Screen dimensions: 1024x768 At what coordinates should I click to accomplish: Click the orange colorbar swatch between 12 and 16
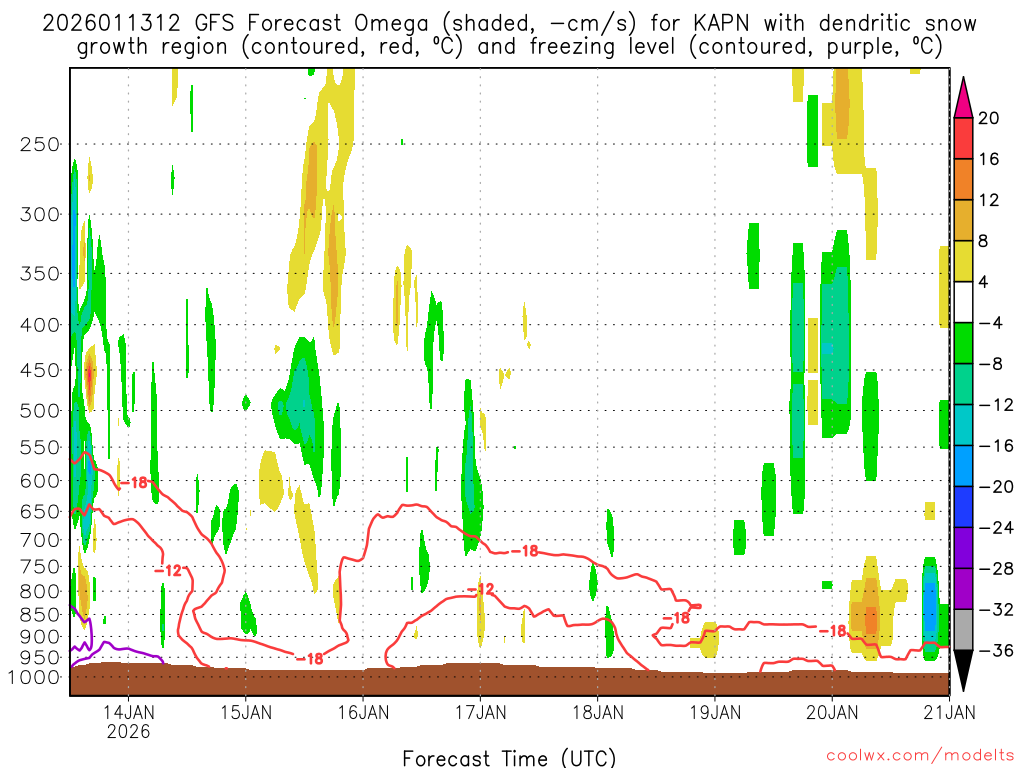point(963,180)
